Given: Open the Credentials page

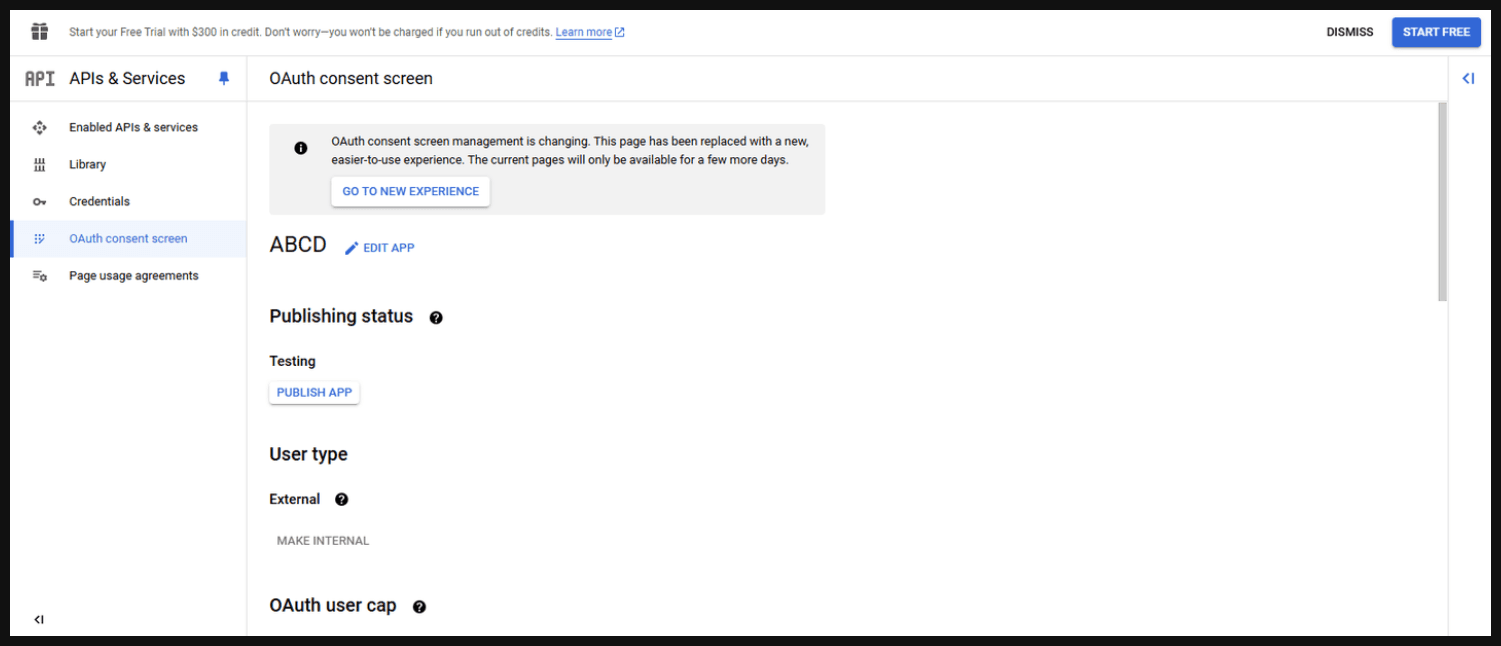Looking at the screenshot, I should pos(128,202).
